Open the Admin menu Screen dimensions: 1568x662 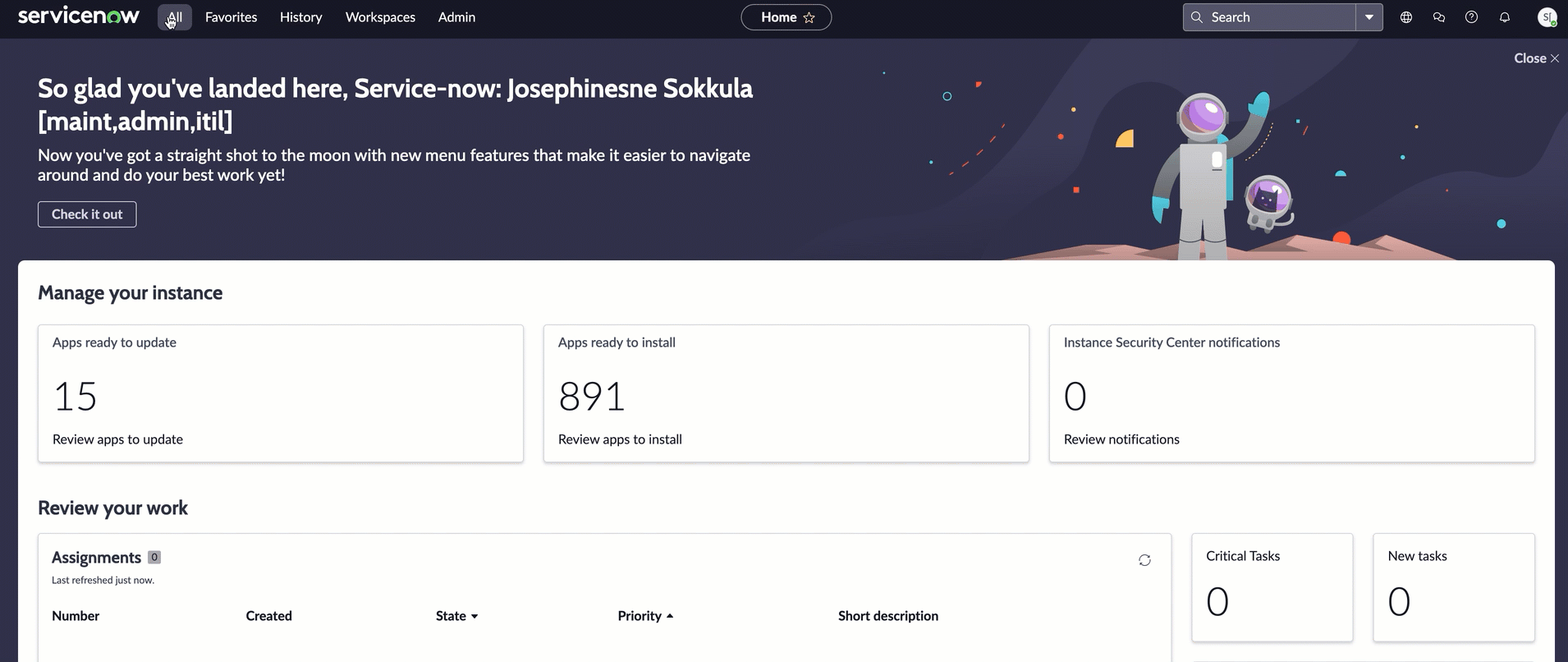tap(456, 17)
